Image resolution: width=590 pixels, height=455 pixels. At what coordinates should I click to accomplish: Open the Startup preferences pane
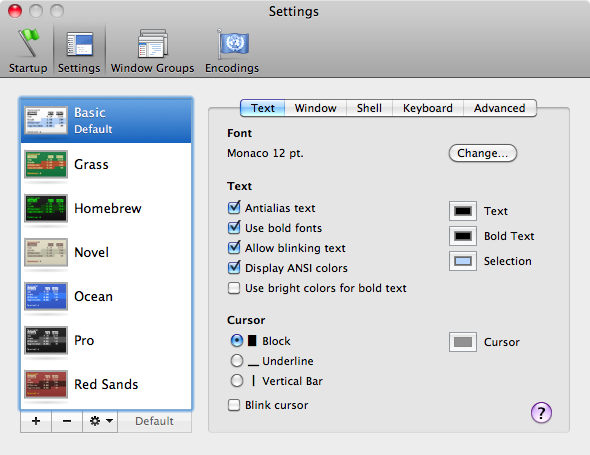(x=28, y=51)
